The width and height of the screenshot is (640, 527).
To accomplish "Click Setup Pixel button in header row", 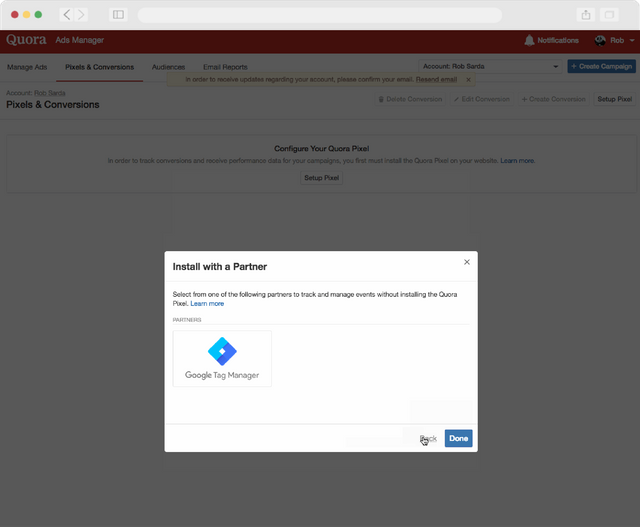I will point(614,99).
